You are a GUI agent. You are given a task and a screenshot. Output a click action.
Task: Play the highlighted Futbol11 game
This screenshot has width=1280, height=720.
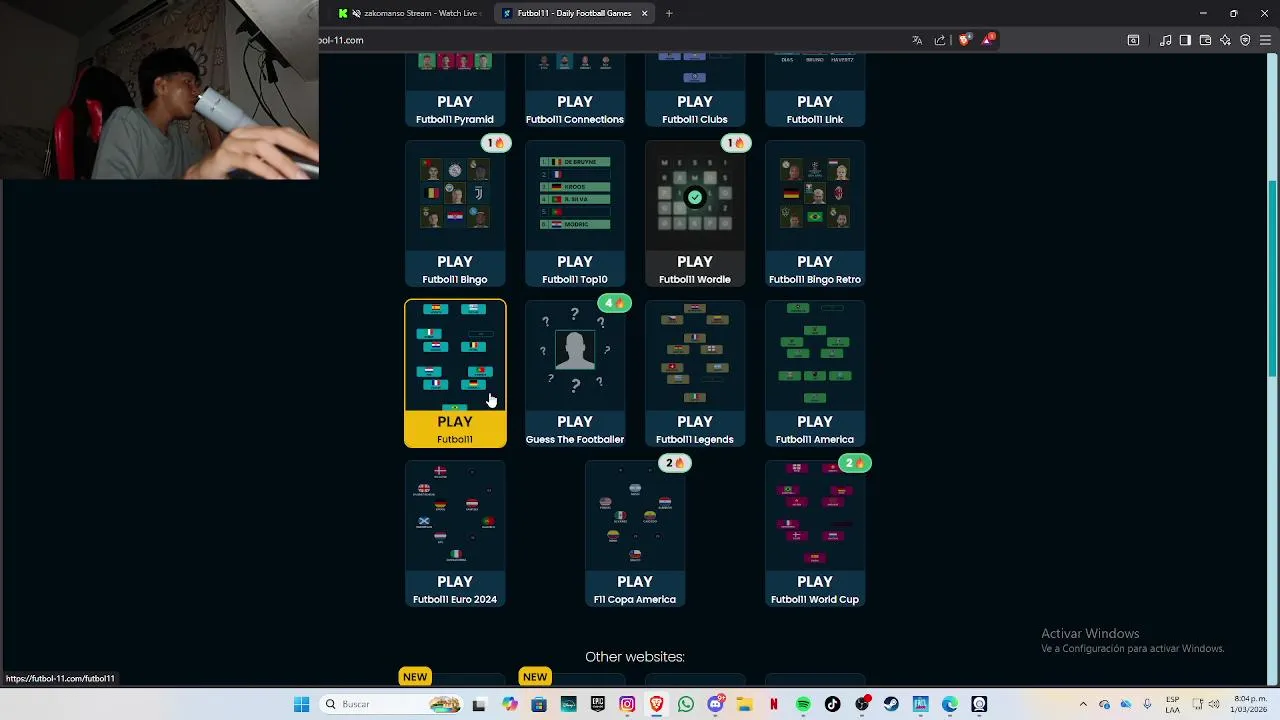click(x=455, y=374)
